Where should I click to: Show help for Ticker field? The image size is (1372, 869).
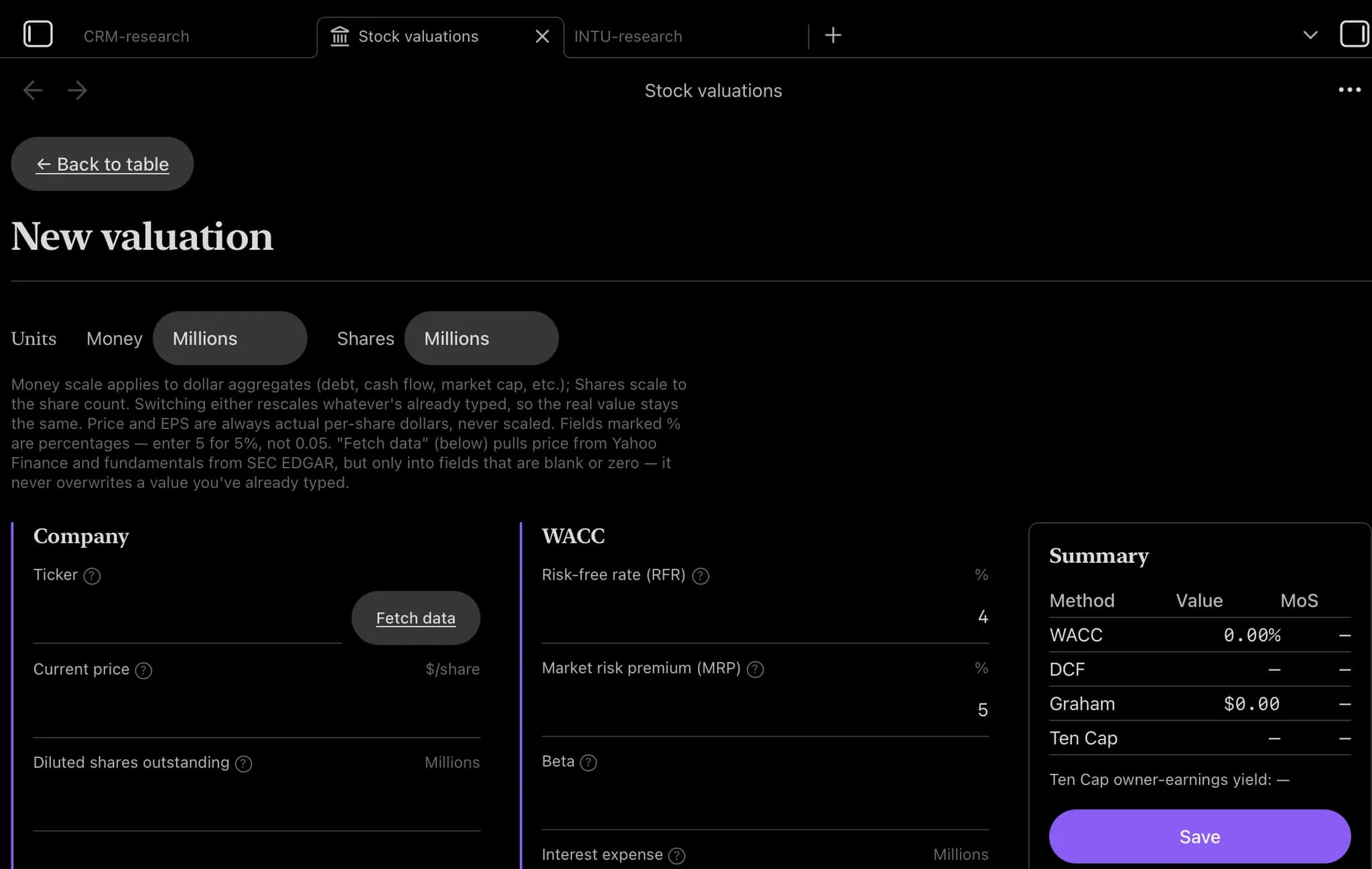pos(92,576)
